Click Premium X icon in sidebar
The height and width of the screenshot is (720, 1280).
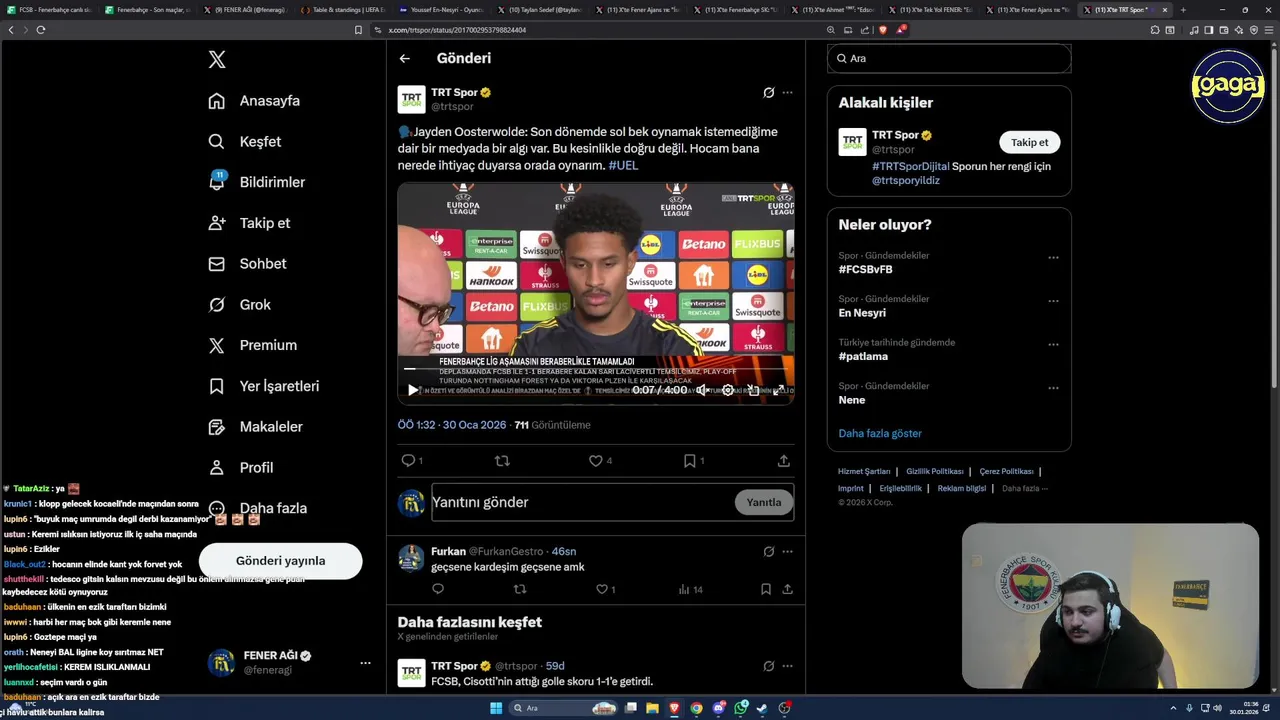tap(216, 346)
